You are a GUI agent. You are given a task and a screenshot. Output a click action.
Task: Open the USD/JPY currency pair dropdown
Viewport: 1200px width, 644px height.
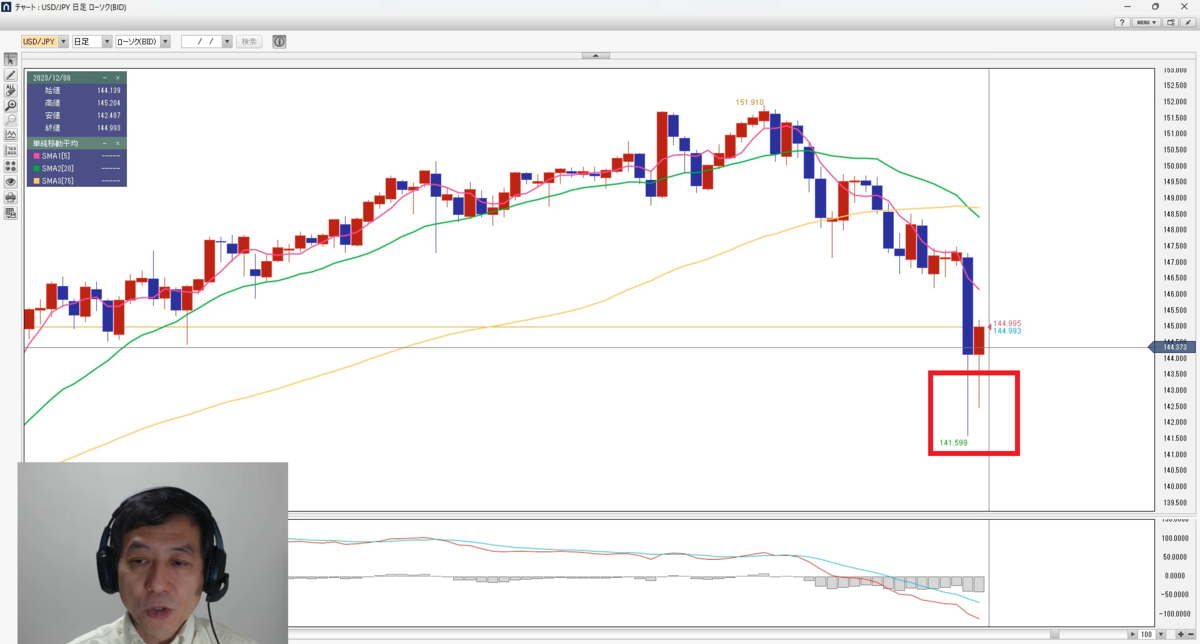tap(63, 42)
